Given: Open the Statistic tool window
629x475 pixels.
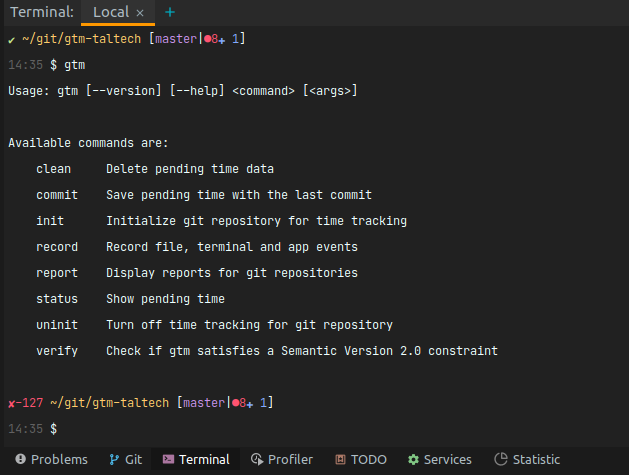Looking at the screenshot, I should tap(527, 459).
